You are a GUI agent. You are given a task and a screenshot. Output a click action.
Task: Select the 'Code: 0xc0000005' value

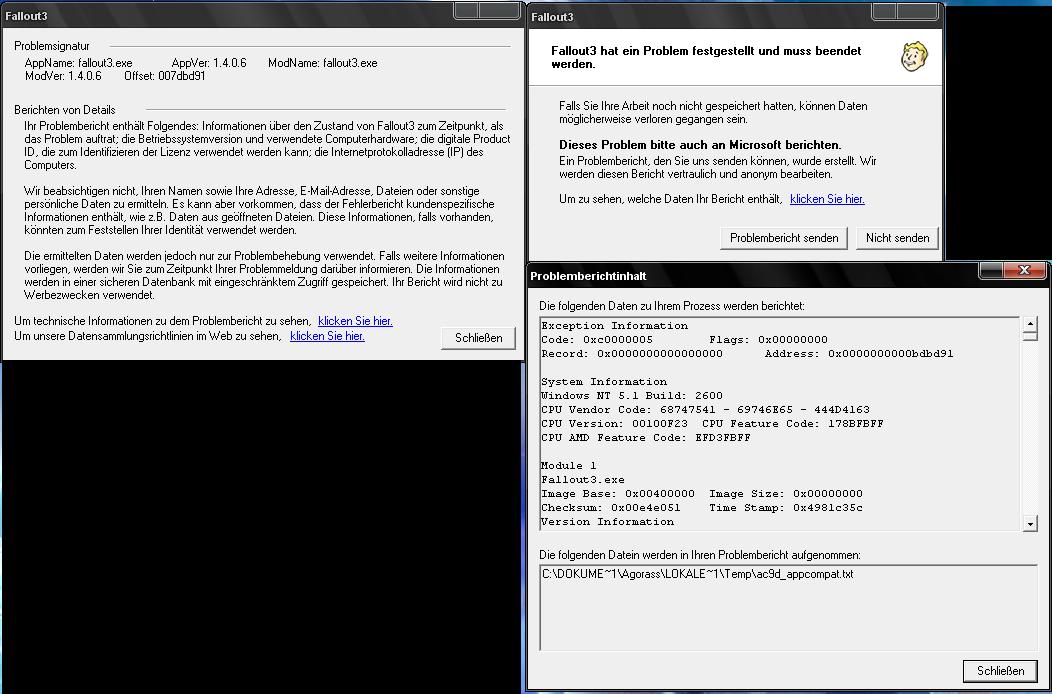[x=596, y=340]
